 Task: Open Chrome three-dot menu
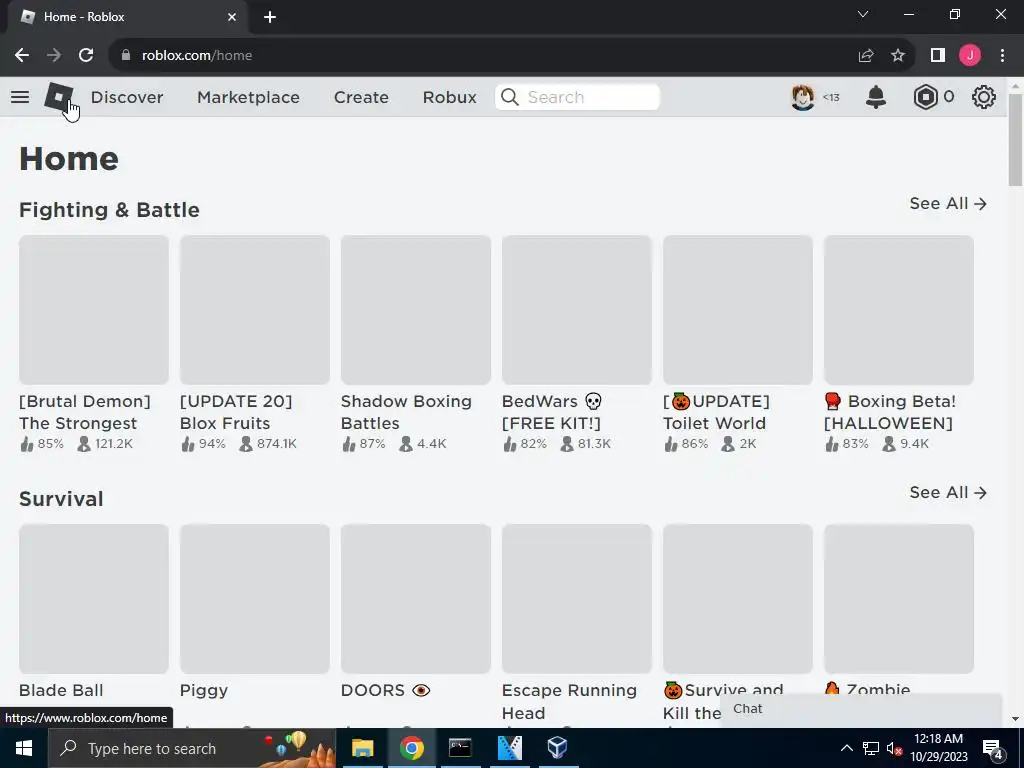click(1002, 56)
